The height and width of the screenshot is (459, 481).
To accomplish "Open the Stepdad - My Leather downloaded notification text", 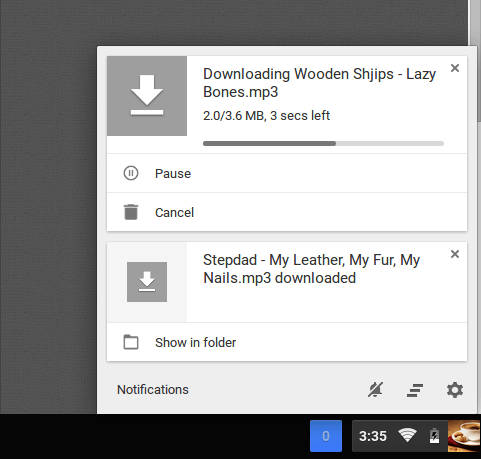I will pos(312,269).
